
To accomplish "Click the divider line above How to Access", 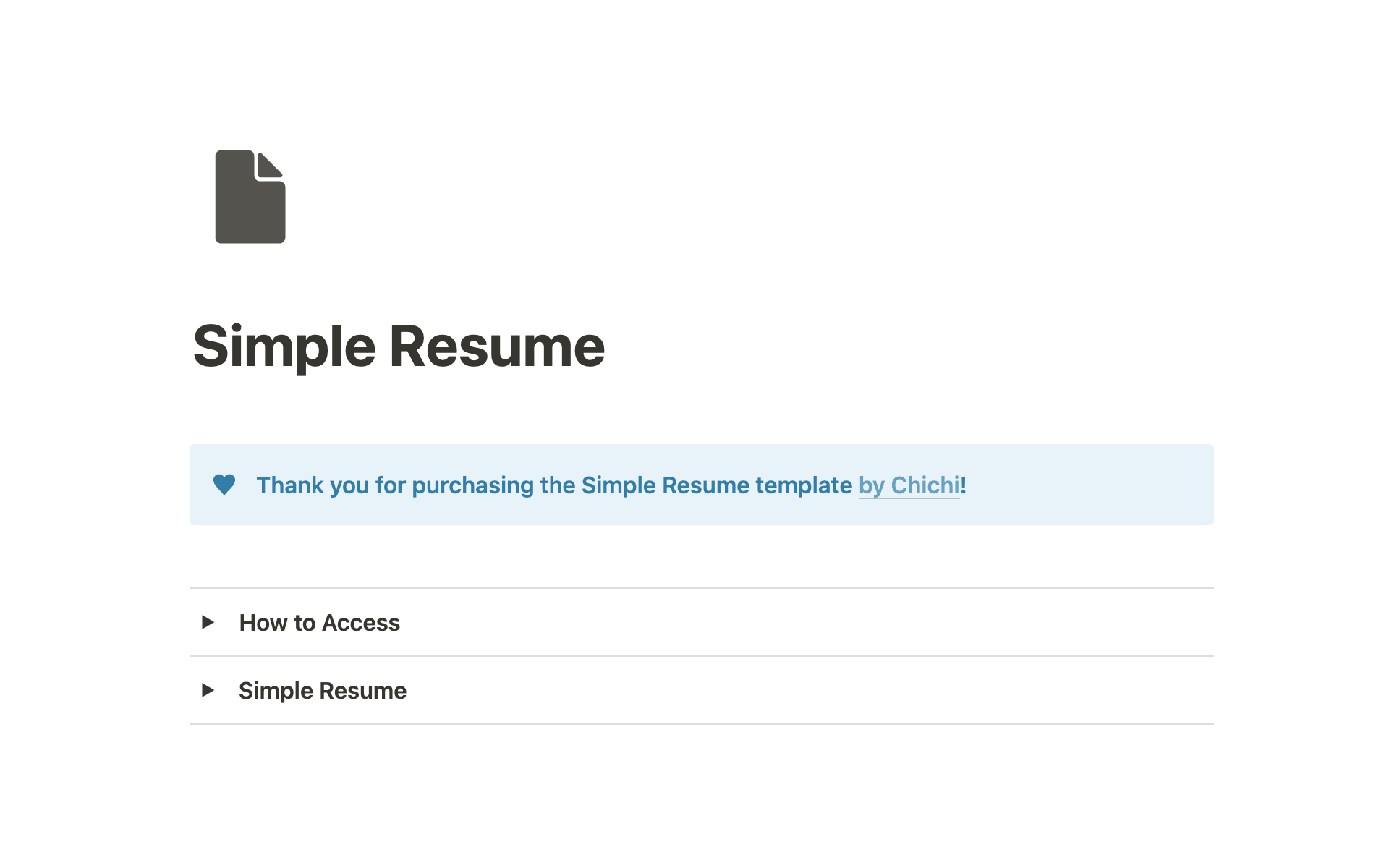I will point(701,588).
